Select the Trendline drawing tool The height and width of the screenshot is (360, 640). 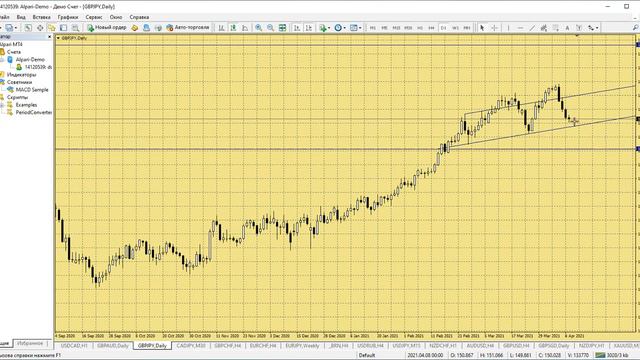[x=532, y=28]
